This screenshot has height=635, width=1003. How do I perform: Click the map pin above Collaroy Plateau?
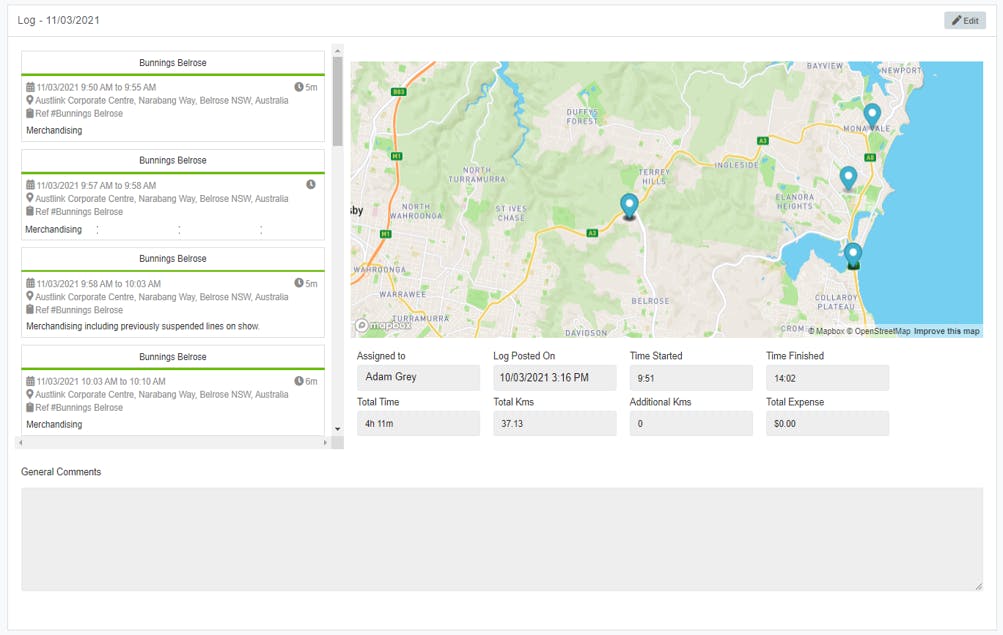point(853,256)
